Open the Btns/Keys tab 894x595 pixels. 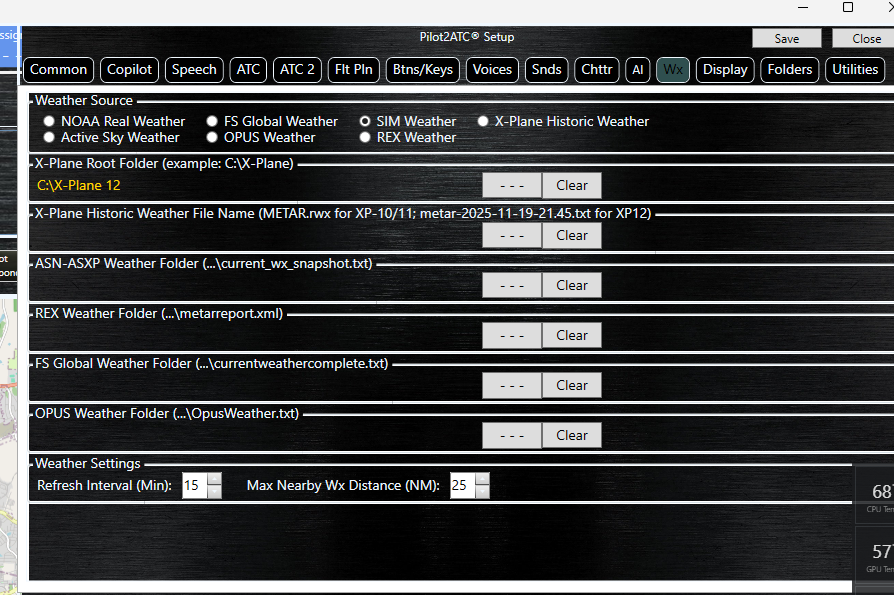(x=422, y=70)
